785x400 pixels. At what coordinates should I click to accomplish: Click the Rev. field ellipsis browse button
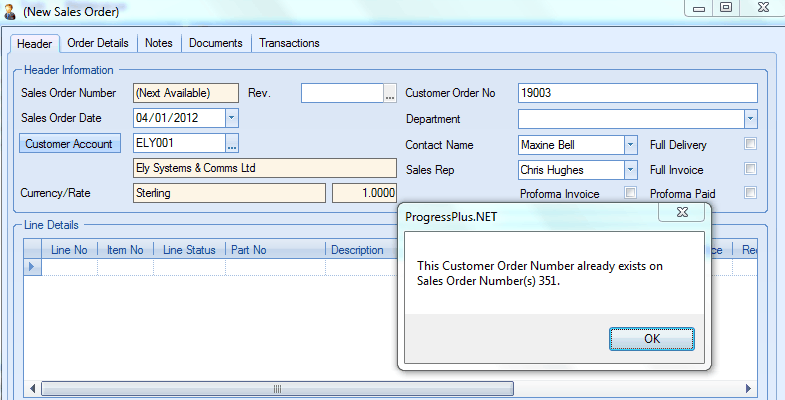coord(390,94)
